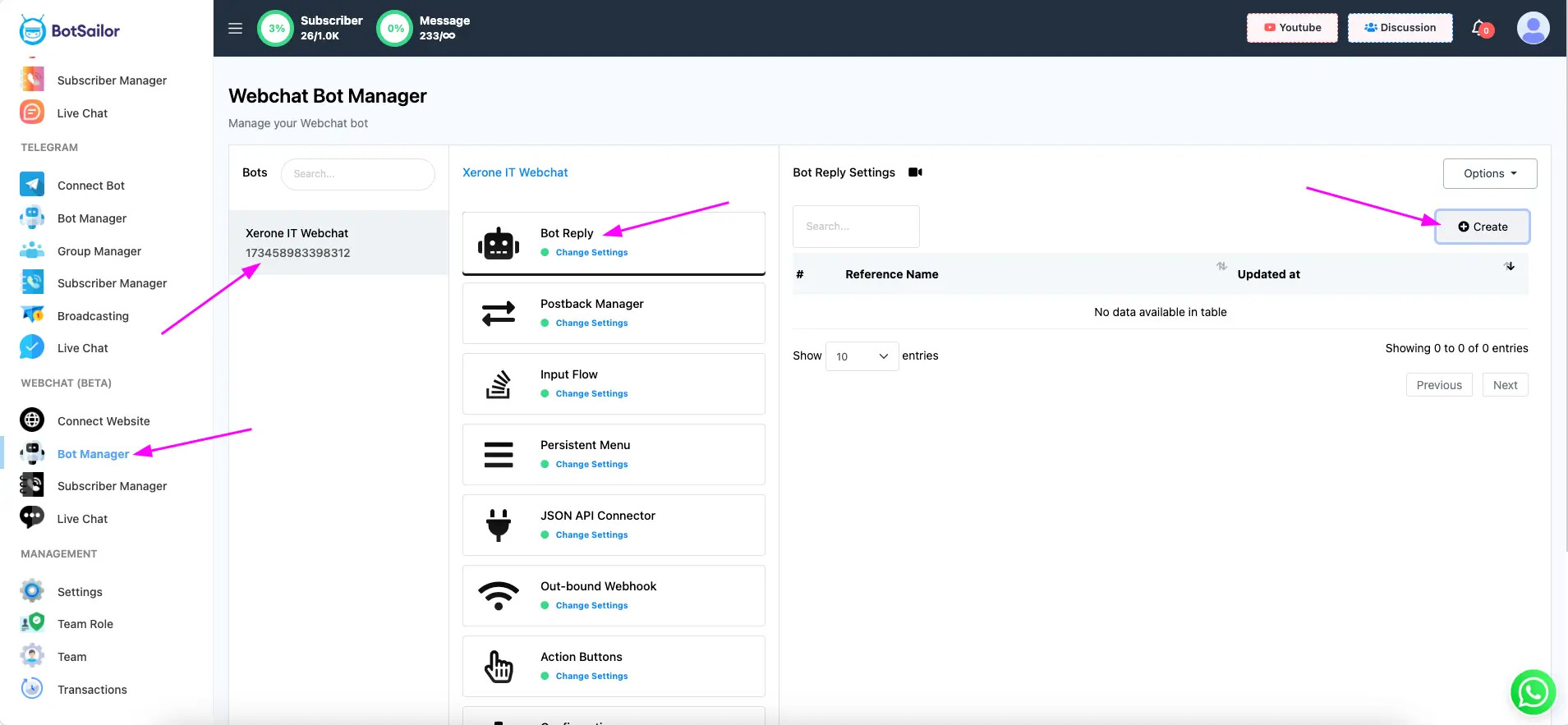Image resolution: width=1568 pixels, height=725 pixels.
Task: Focus the Bots search field
Action: 357,174
